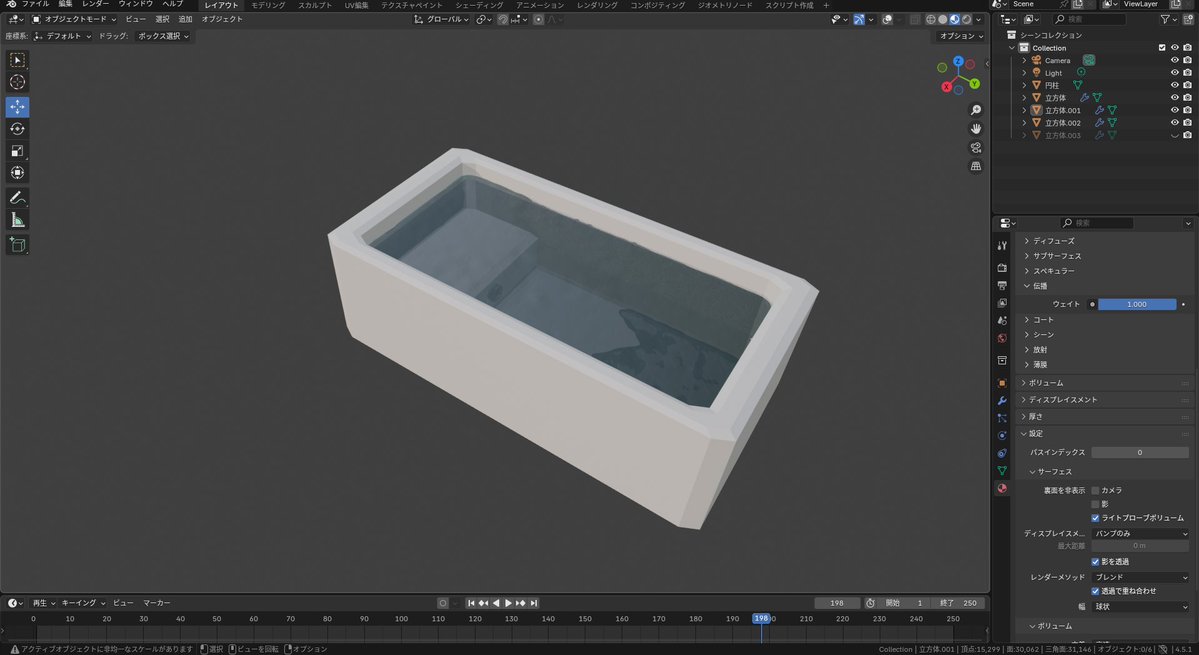Open the Scene properties tab

[1002, 320]
